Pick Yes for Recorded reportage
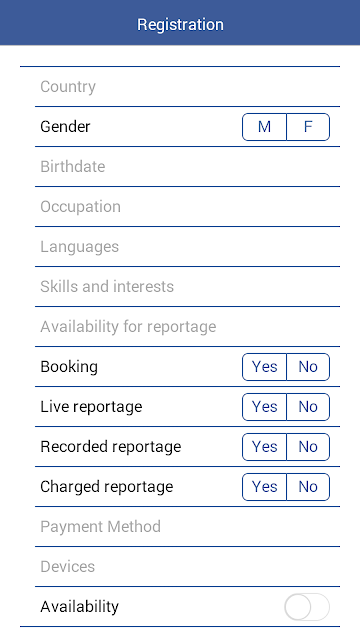Image resolution: width=360 pixels, height=640 pixels. [x=264, y=447]
